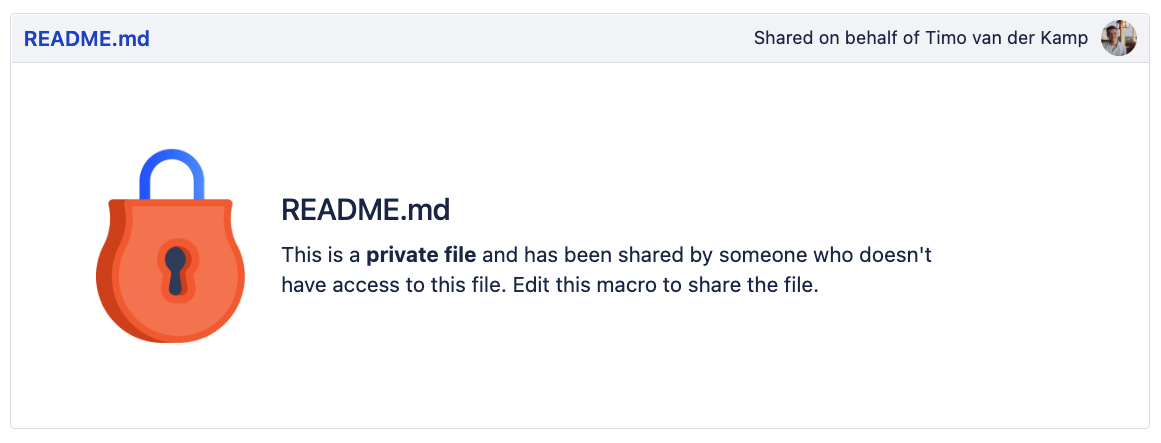
Task: Select the large README.md heading
Action: 365,210
